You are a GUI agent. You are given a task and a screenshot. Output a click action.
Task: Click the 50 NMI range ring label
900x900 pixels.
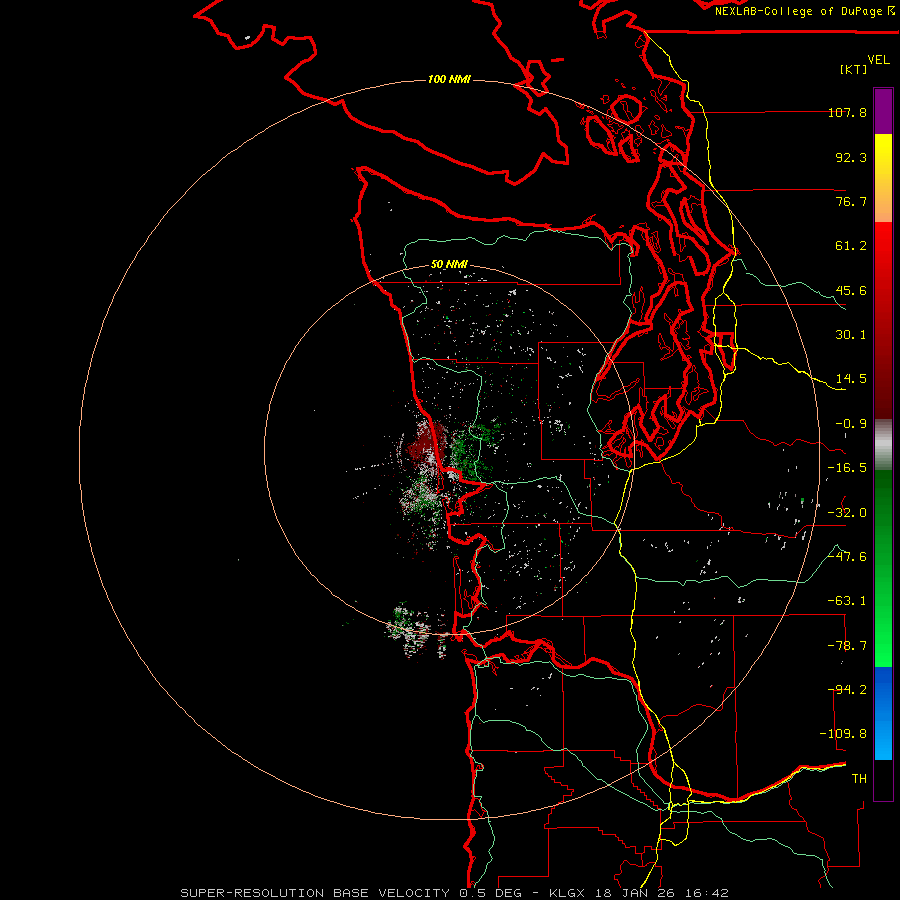449,265
